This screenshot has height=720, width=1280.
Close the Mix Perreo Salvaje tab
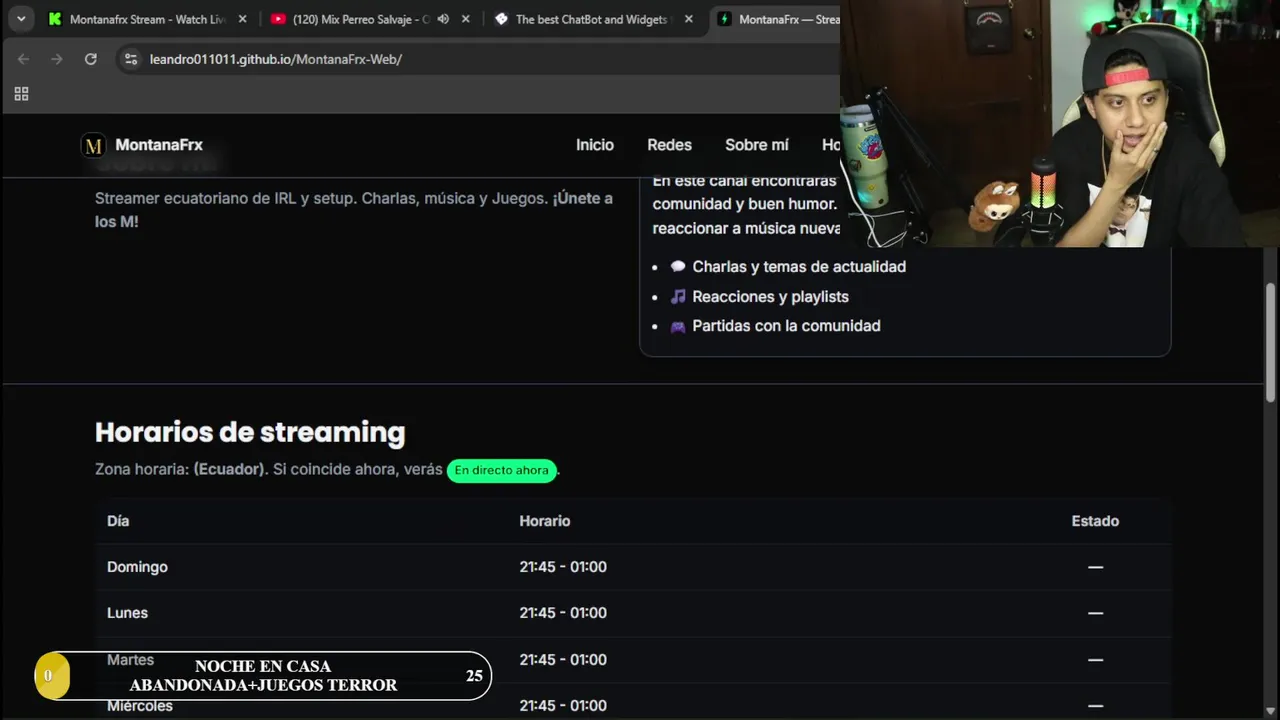[x=465, y=19]
